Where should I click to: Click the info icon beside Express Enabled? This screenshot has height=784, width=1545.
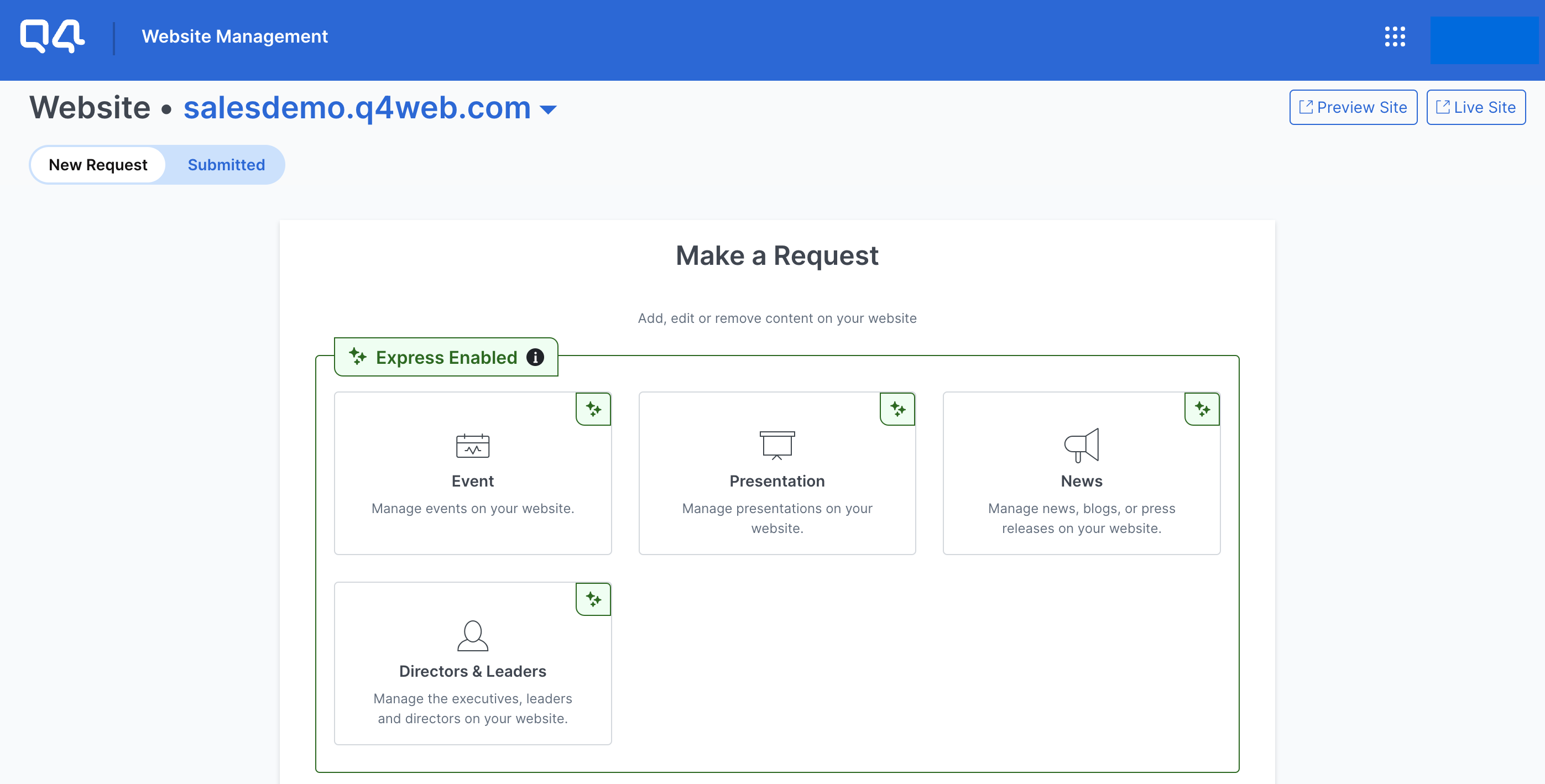point(536,357)
